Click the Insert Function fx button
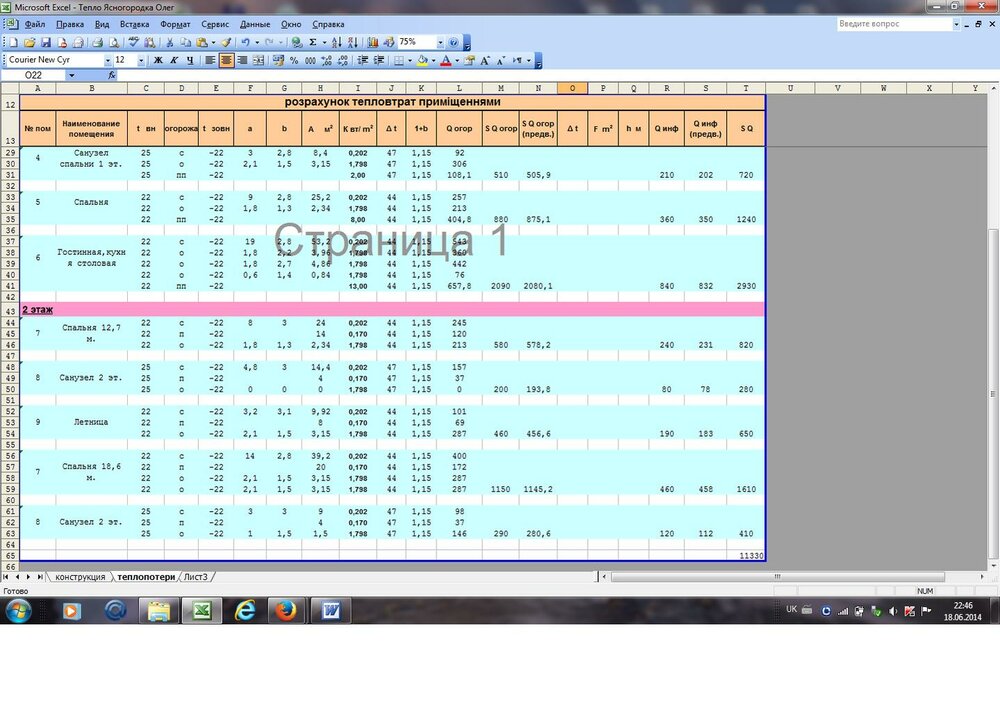Screen dimensions: 1000x716 pos(111,75)
